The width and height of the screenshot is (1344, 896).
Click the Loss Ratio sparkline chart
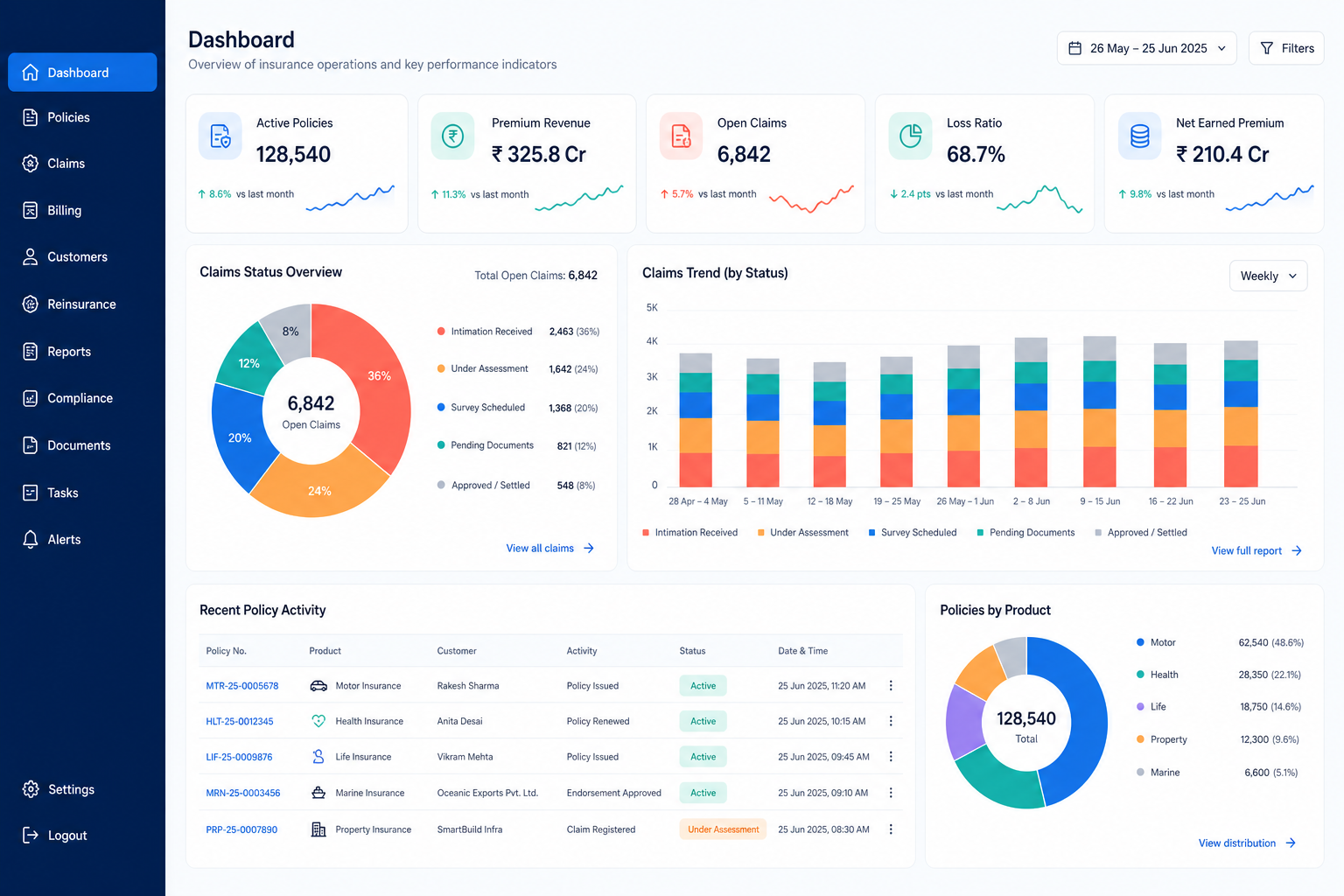point(1039,199)
